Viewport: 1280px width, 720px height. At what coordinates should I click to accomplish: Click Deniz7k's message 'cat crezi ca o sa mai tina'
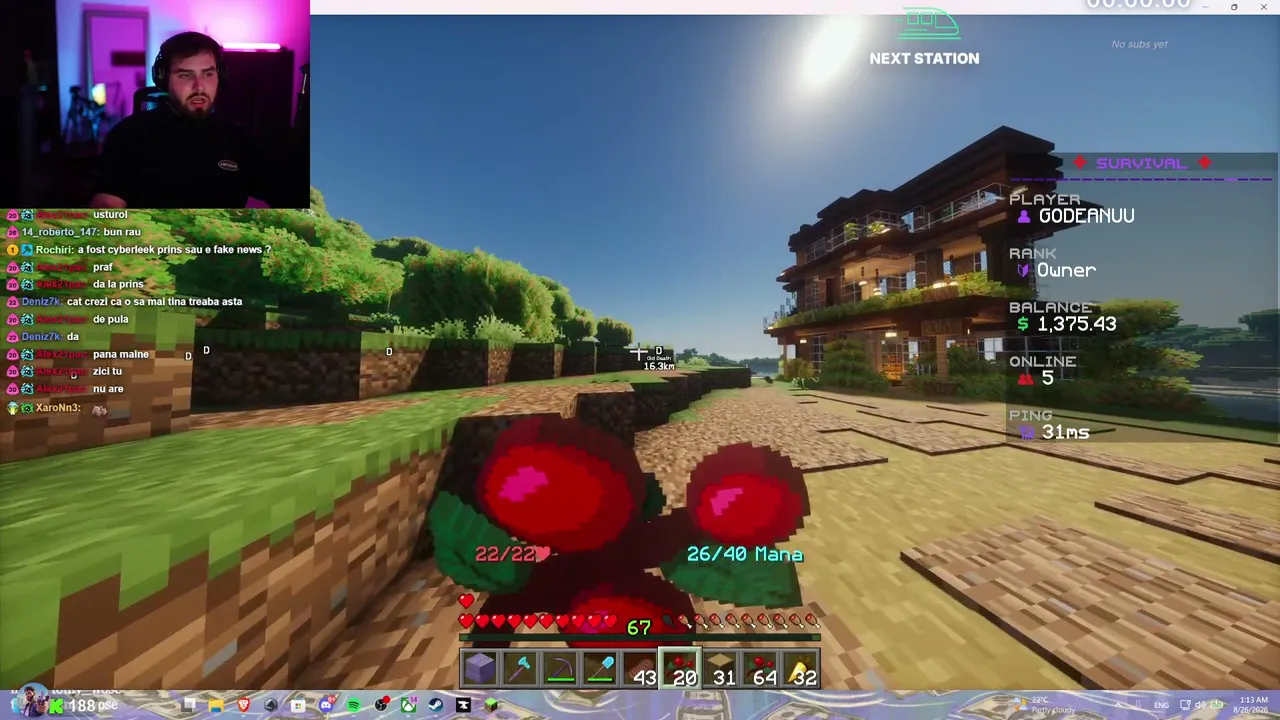pos(154,302)
